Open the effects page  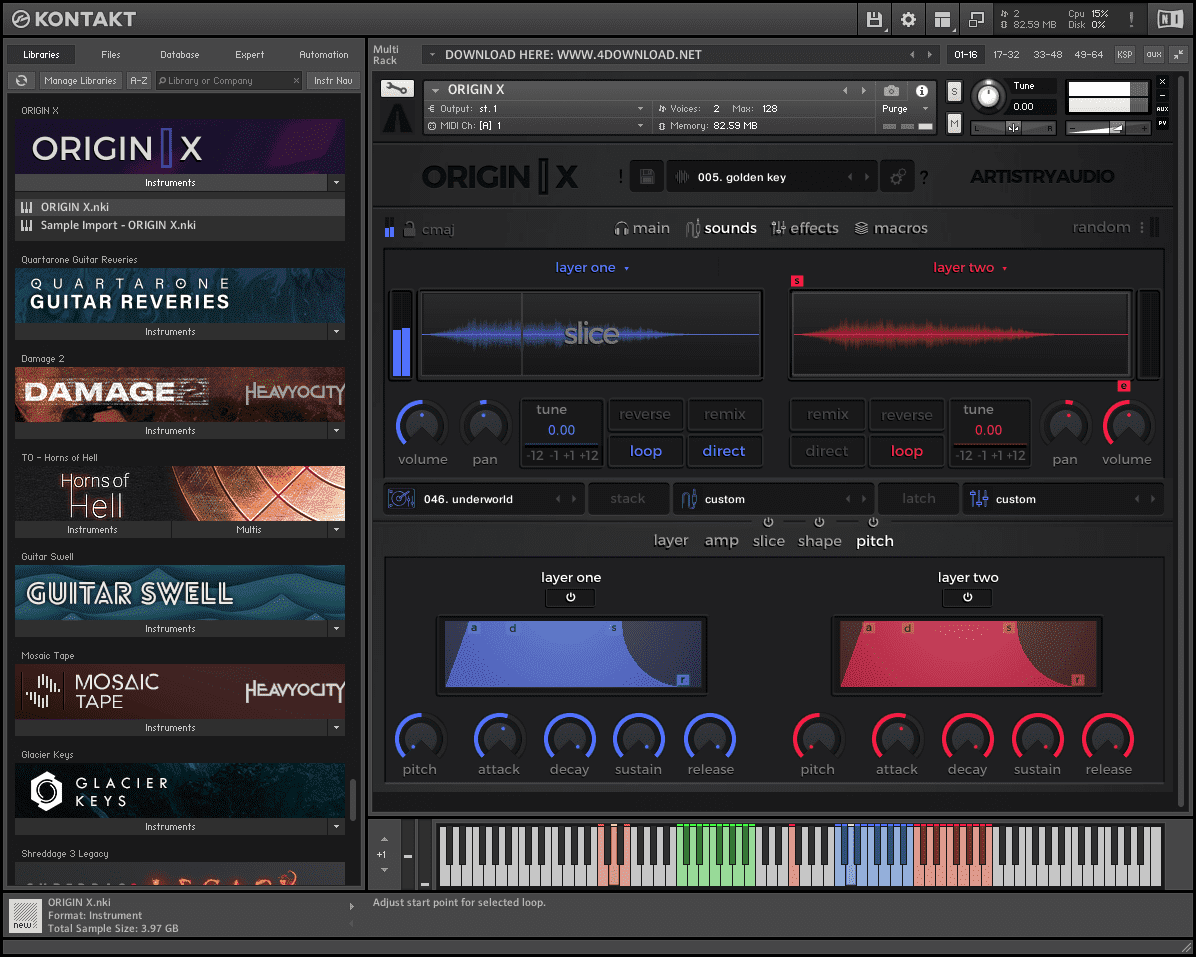(805, 228)
